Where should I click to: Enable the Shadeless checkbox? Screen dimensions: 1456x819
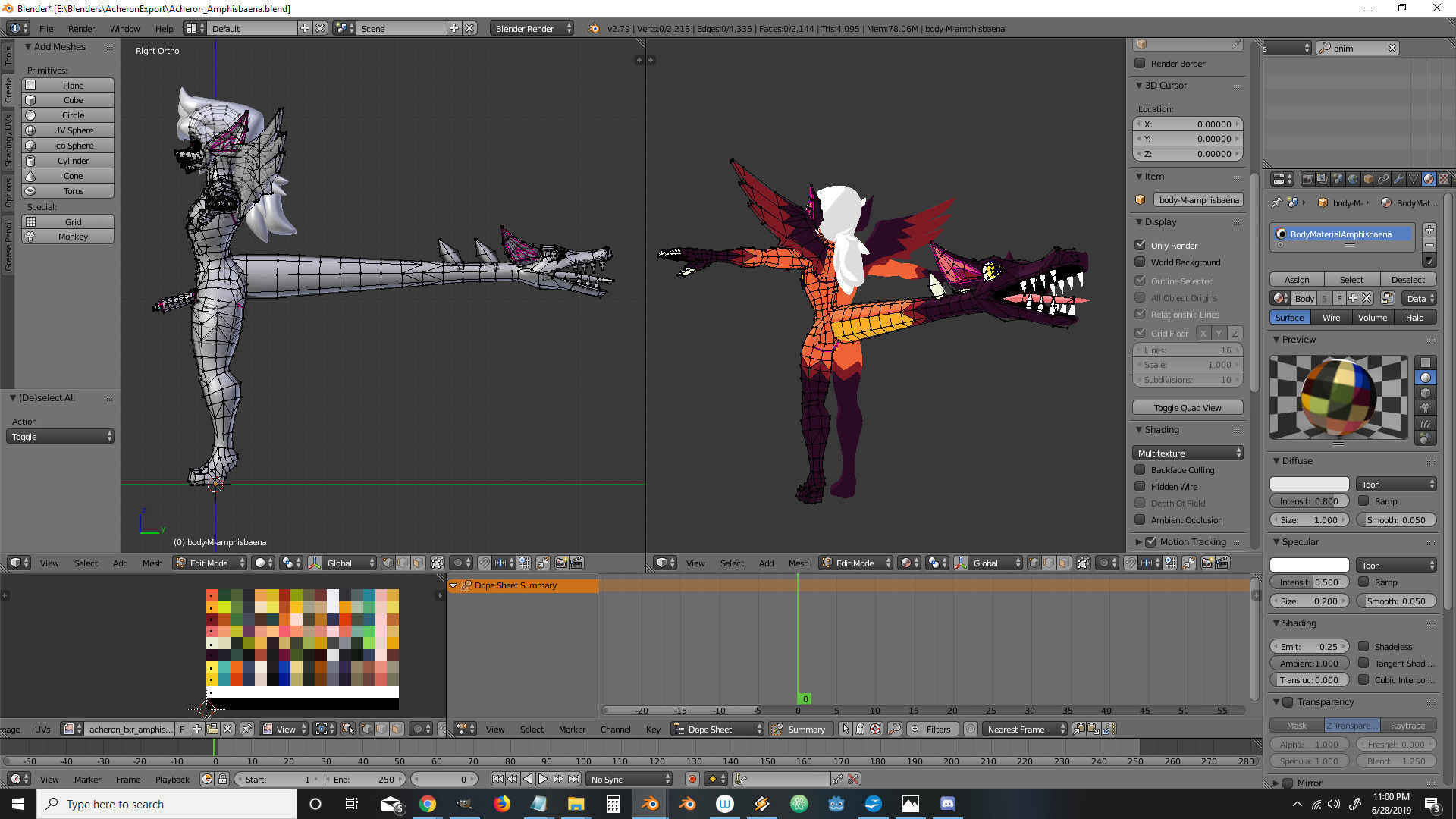click(1363, 646)
